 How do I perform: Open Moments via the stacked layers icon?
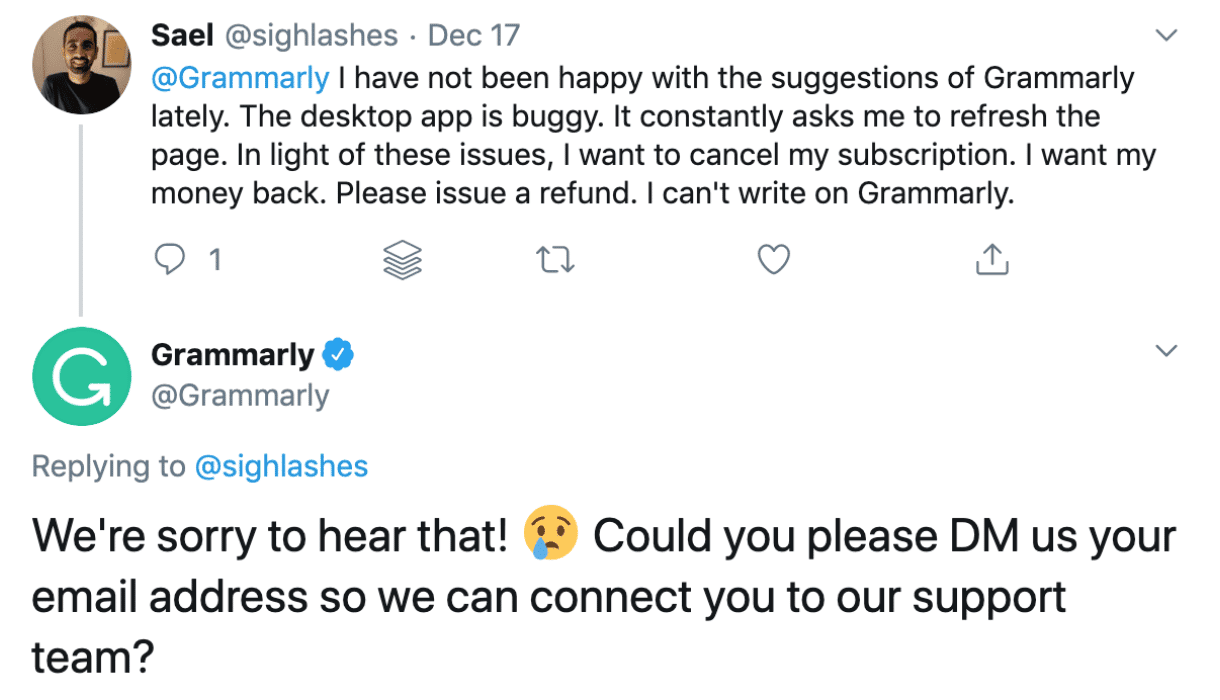pos(402,259)
